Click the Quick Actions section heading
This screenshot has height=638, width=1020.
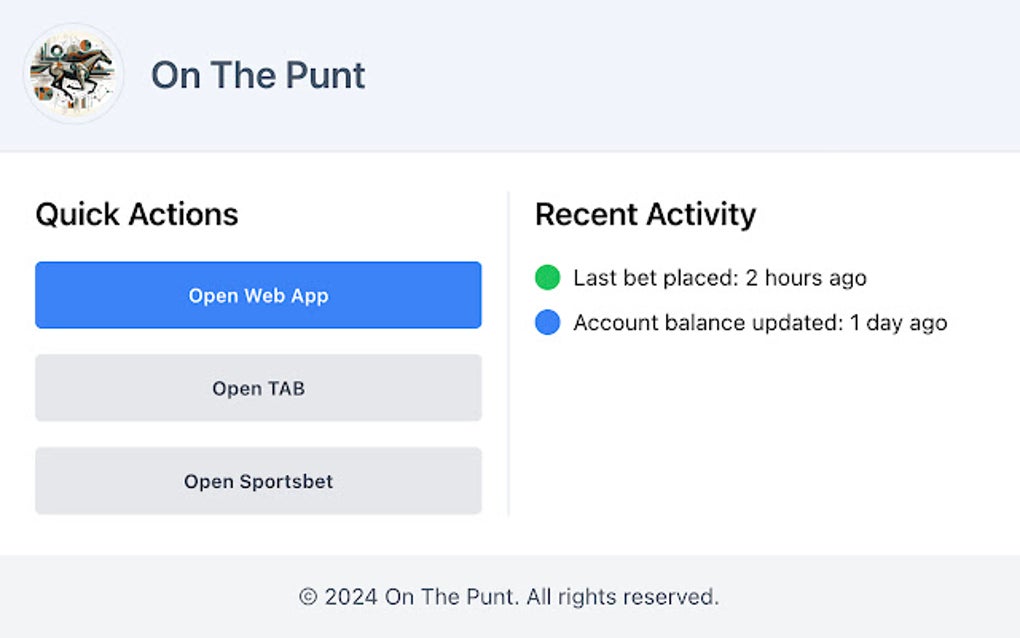pos(136,214)
